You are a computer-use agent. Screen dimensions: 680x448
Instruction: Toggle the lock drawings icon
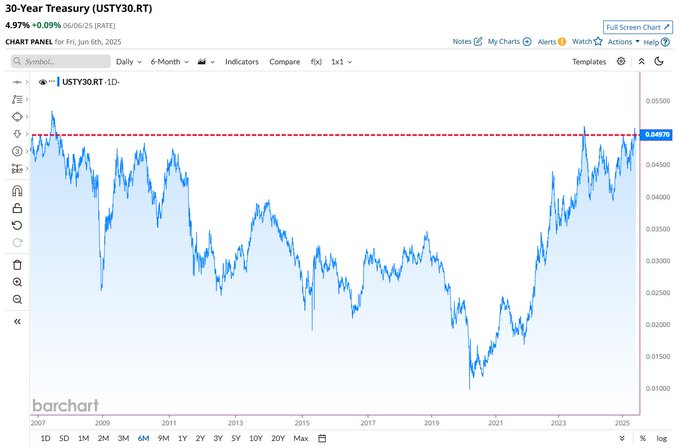pyautogui.click(x=17, y=208)
